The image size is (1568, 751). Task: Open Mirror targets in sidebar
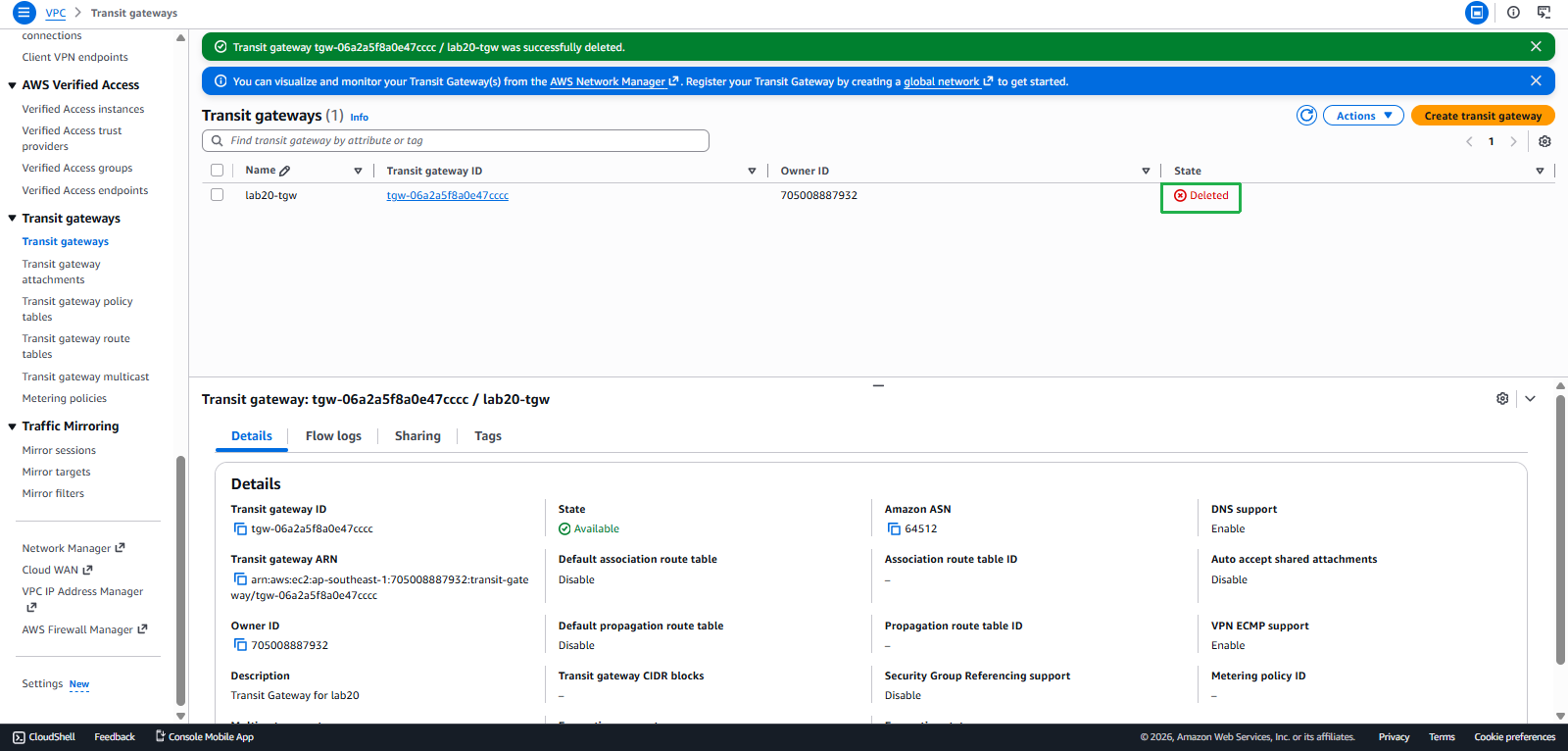pyautogui.click(x=57, y=472)
